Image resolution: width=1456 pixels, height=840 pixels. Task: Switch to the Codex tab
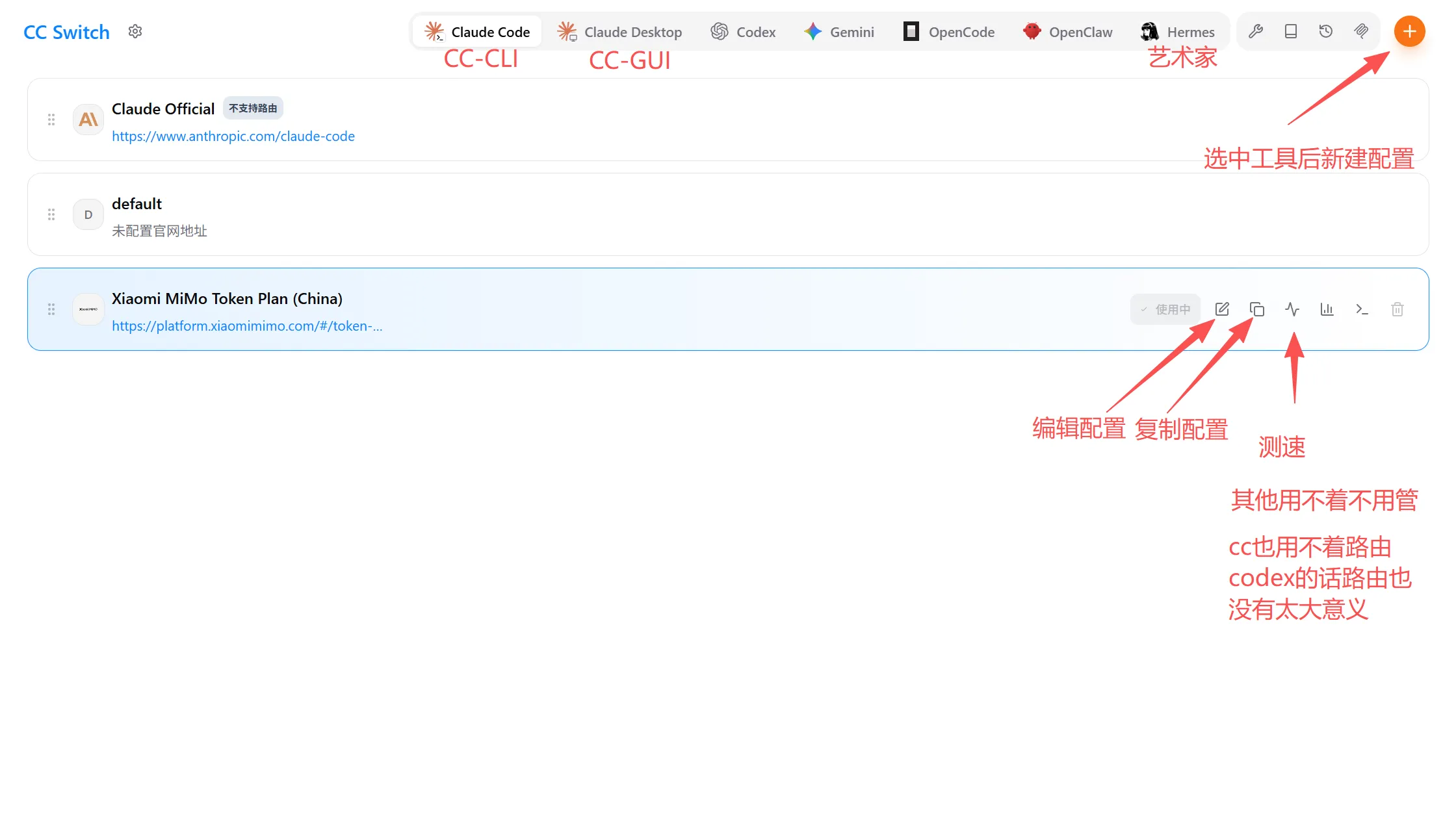click(743, 32)
